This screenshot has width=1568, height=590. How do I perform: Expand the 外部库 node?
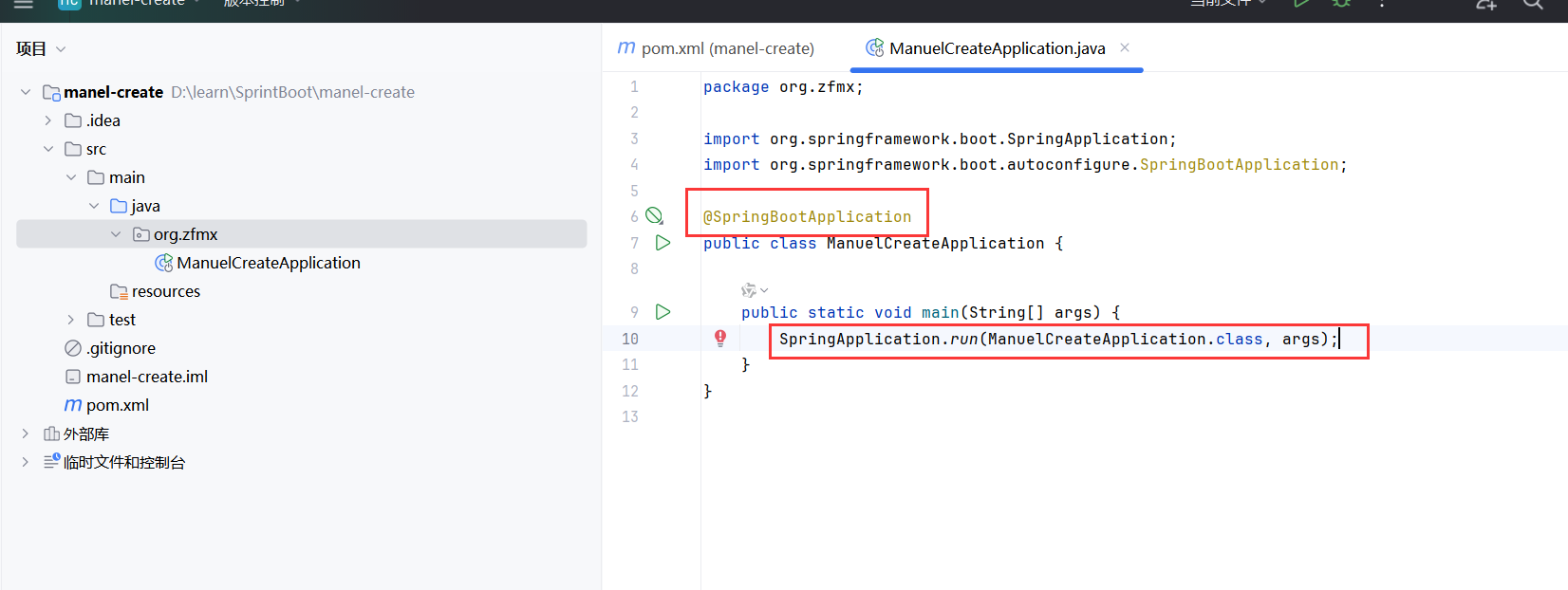pos(26,433)
